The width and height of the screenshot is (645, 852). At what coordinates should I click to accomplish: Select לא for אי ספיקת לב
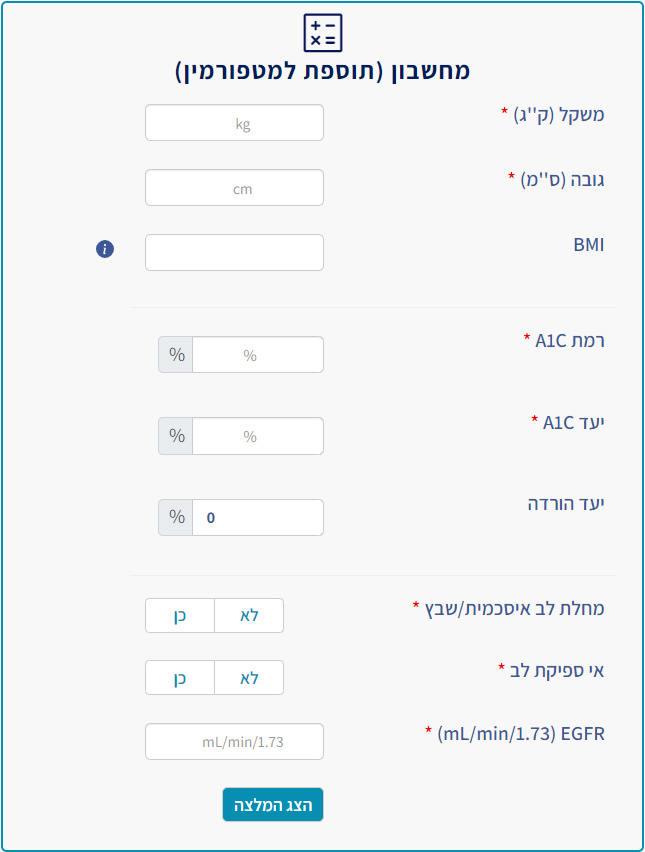[x=249, y=678]
